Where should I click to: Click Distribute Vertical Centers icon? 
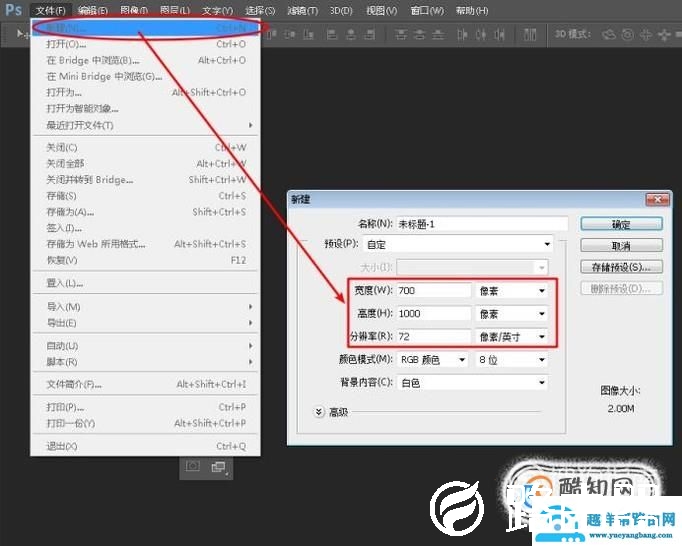pos(419,34)
